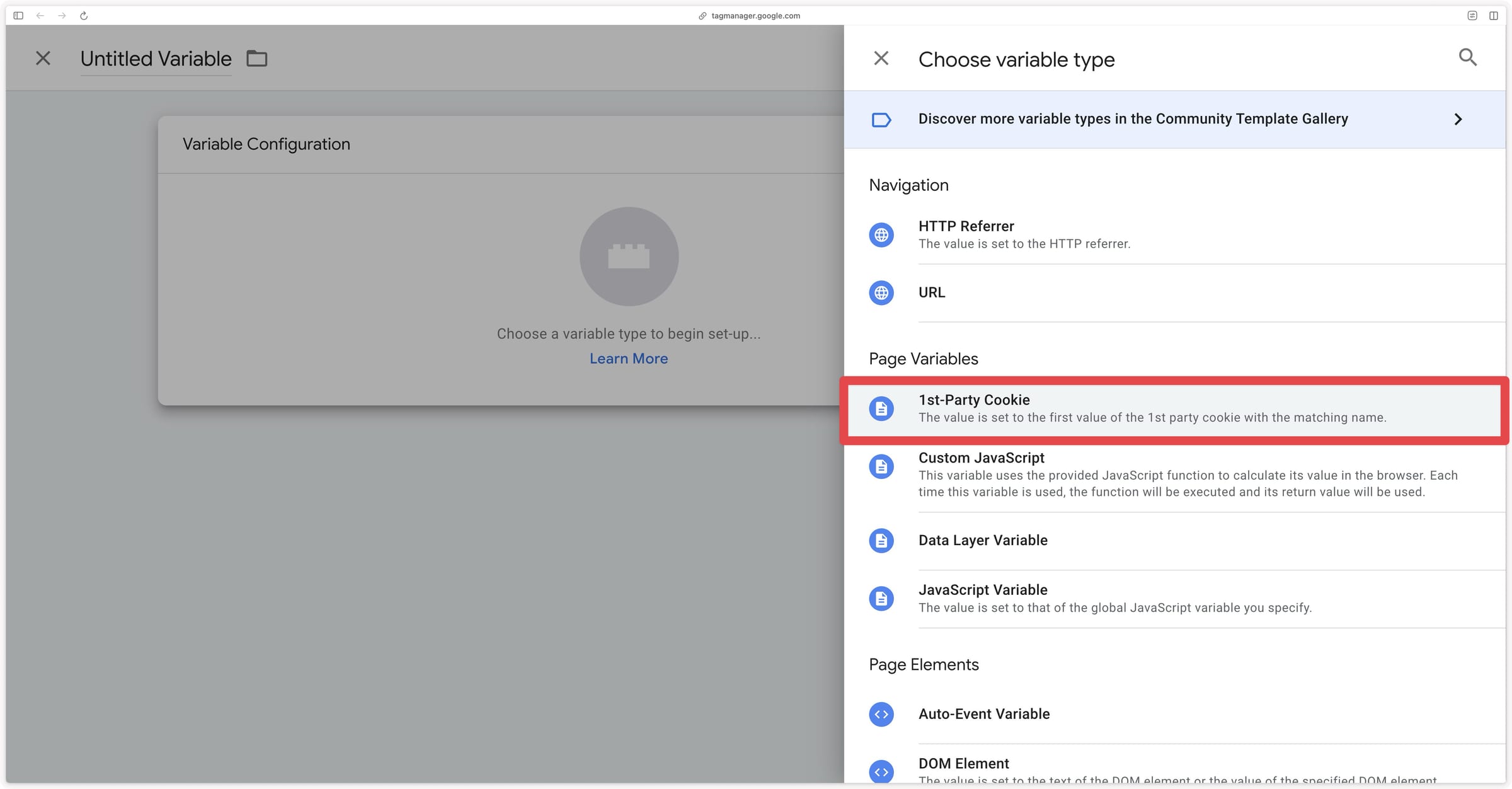1512x789 pixels.
Task: Click the Custom JavaScript document icon
Action: 881,467
